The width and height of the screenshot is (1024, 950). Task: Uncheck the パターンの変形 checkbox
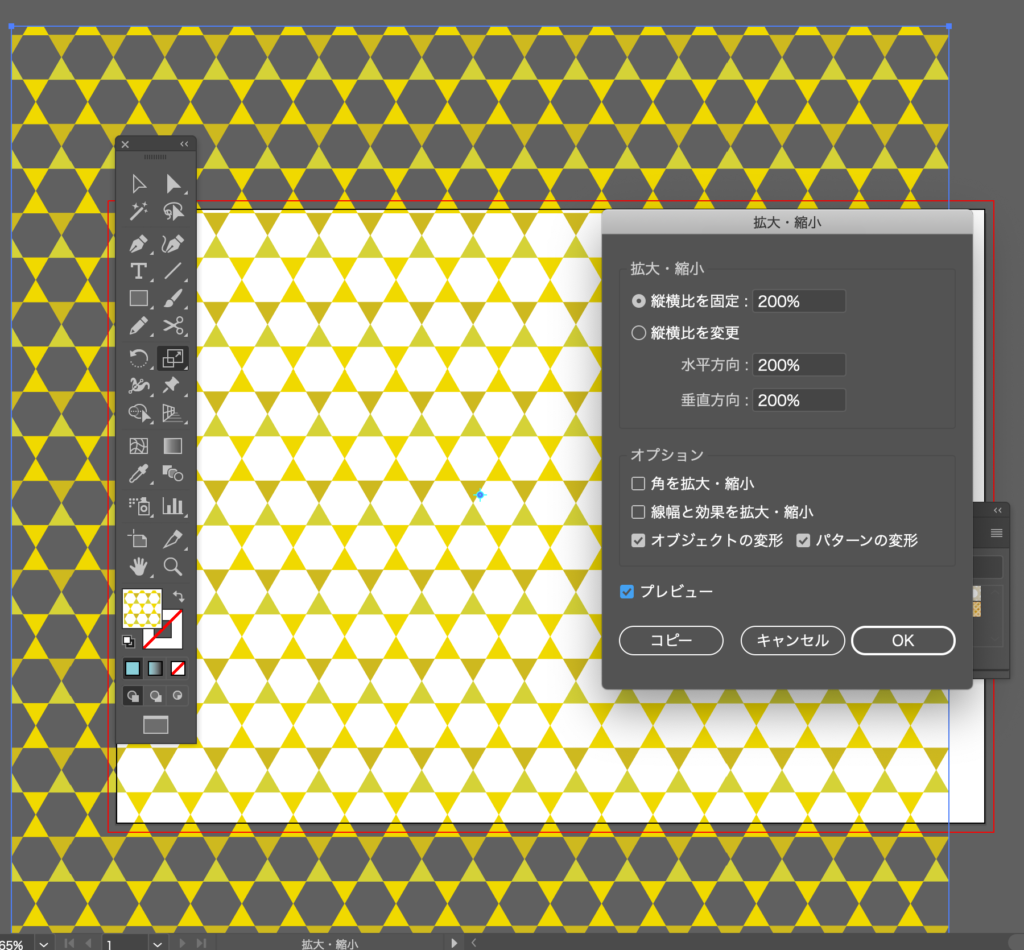click(803, 541)
